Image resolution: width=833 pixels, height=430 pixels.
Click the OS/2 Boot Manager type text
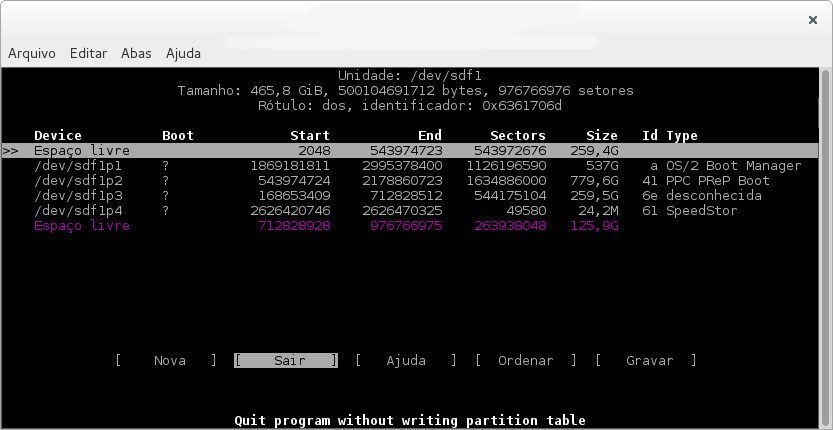(x=734, y=166)
